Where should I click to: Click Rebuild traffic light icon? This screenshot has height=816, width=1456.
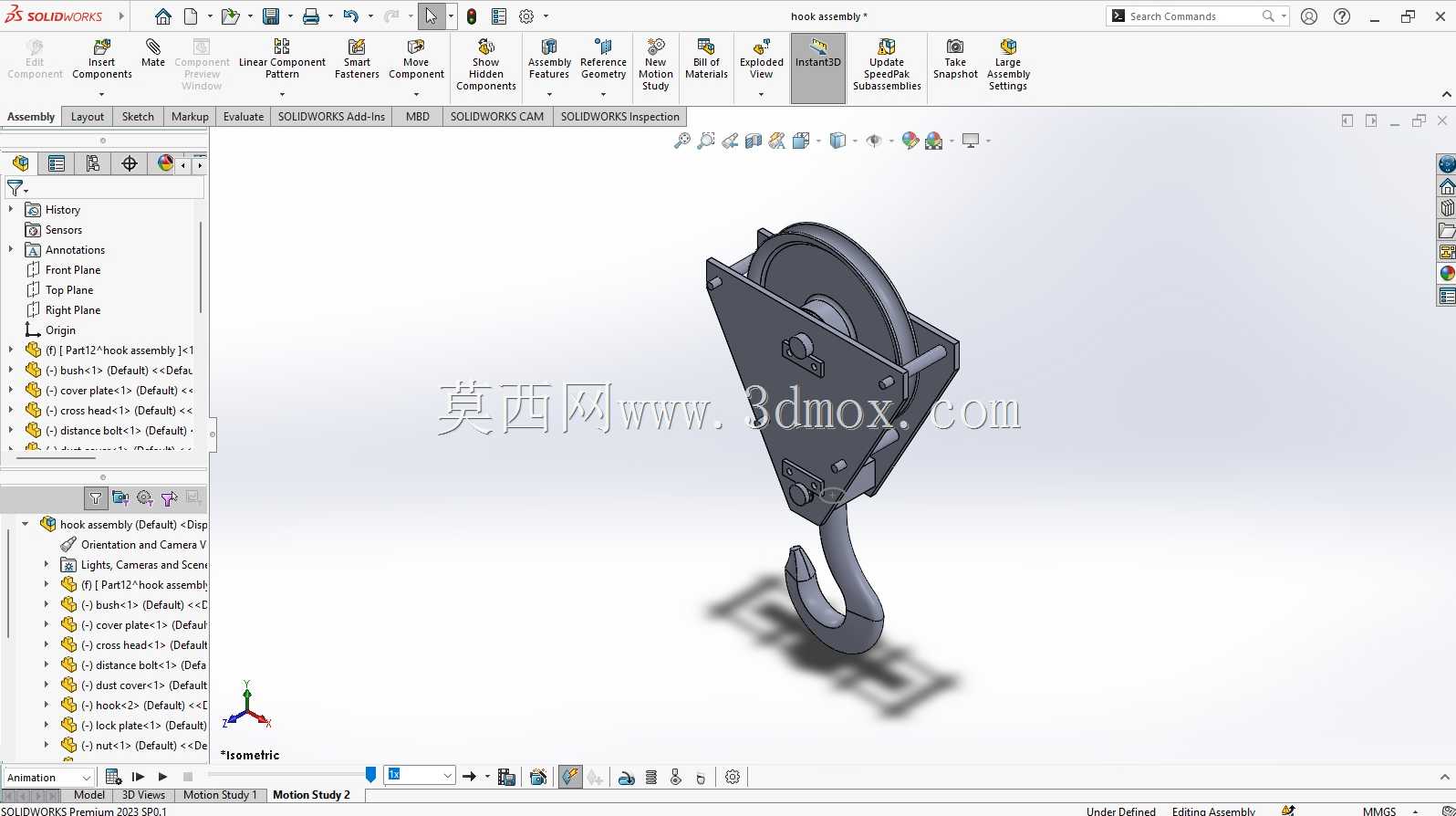tap(472, 16)
